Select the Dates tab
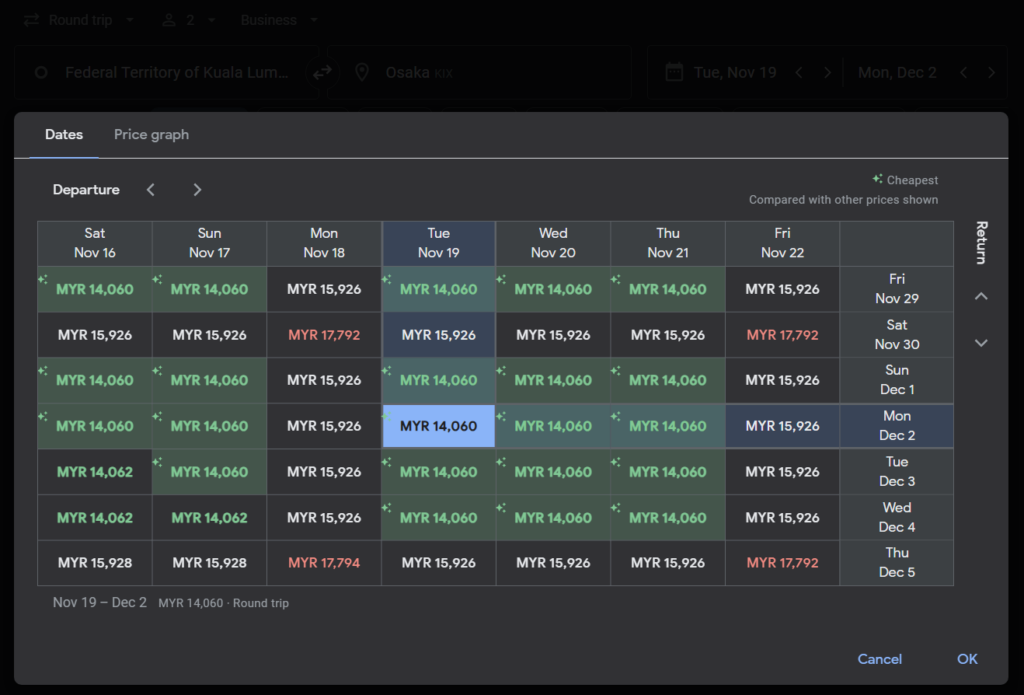 click(x=64, y=135)
